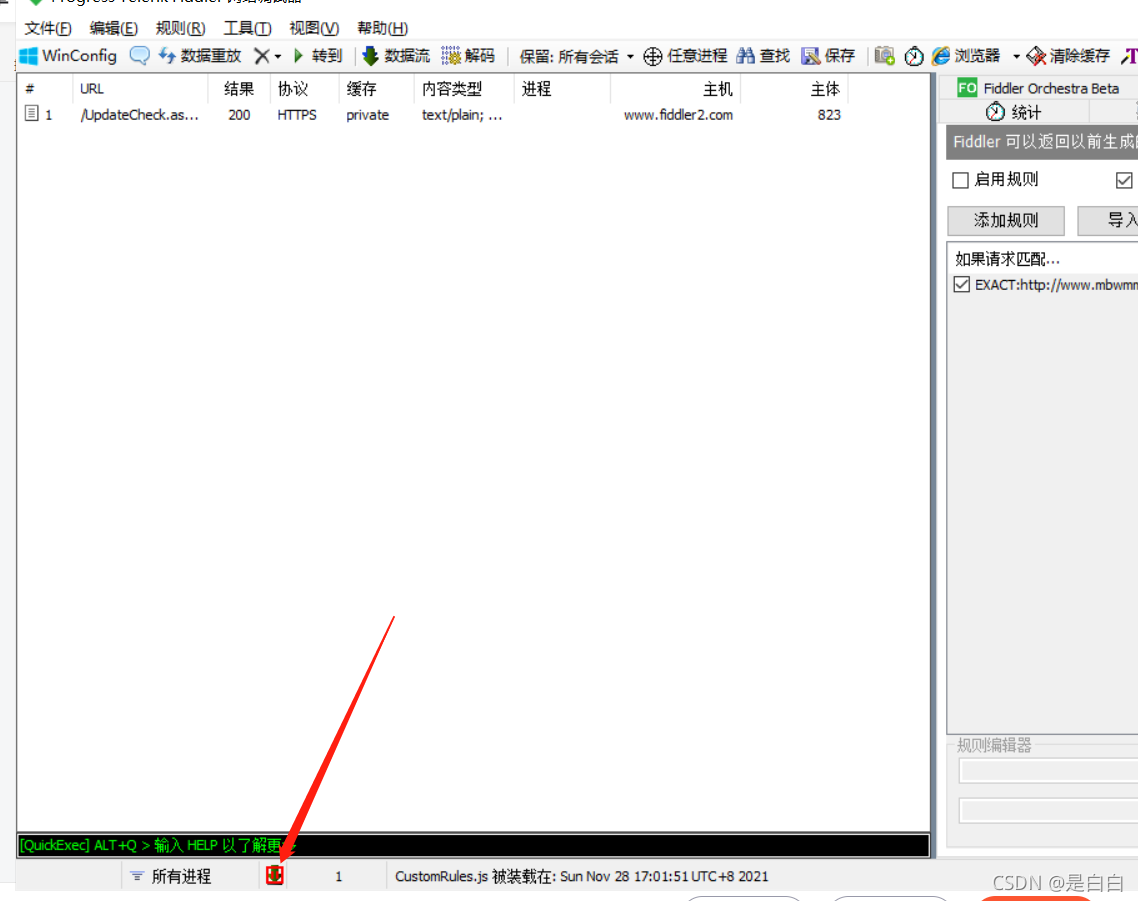The height and width of the screenshot is (901, 1138).
Task: Open the 编辑(E) menu
Action: tap(114, 28)
